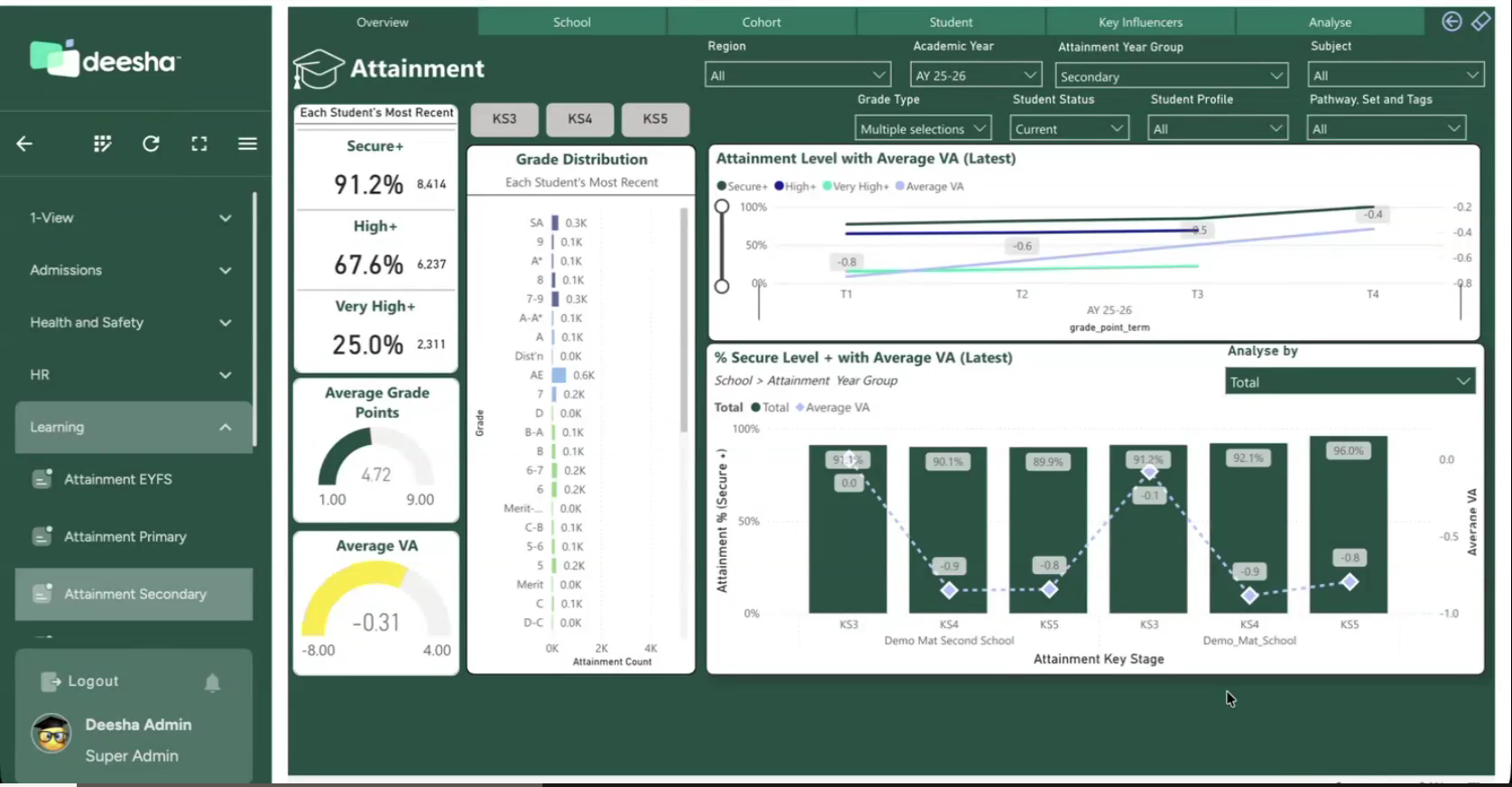The height and width of the screenshot is (787, 1512).
Task: Click the circled back arrow in report header
Action: pyautogui.click(x=1452, y=21)
